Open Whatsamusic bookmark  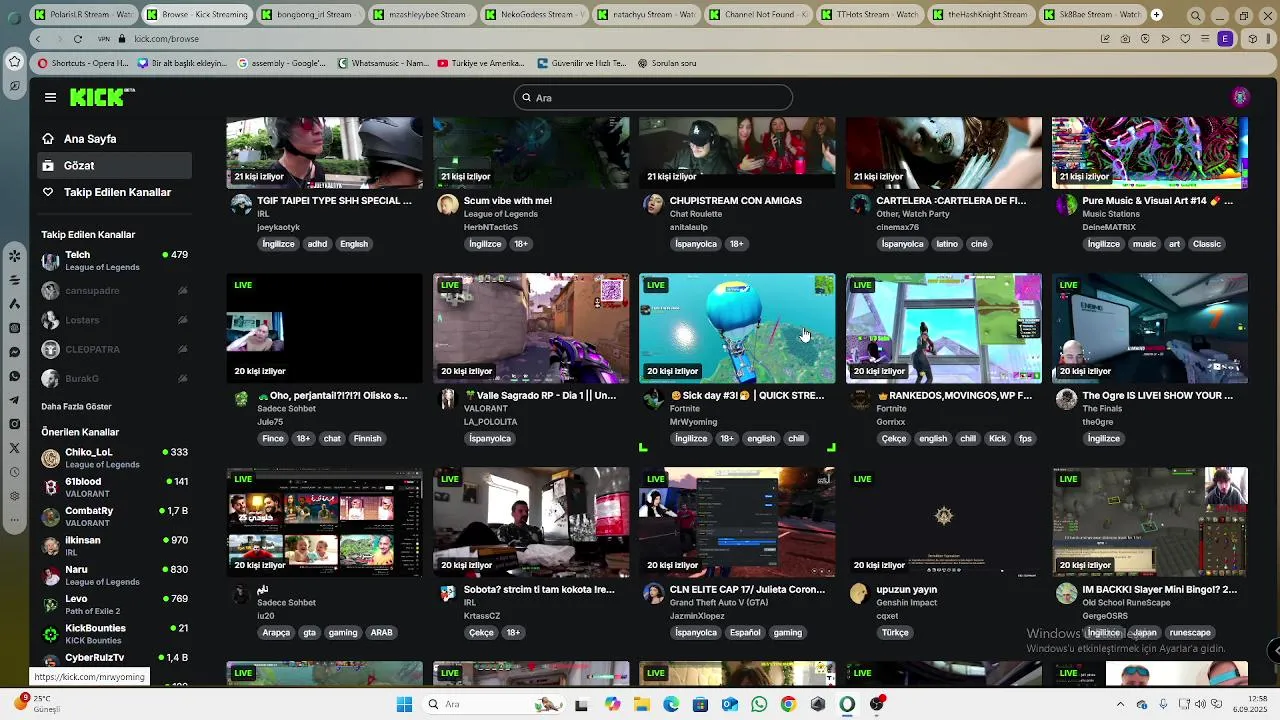point(383,63)
